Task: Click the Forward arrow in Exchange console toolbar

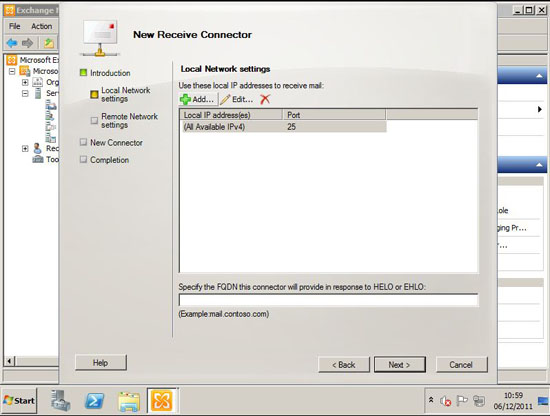Action: (x=27, y=43)
